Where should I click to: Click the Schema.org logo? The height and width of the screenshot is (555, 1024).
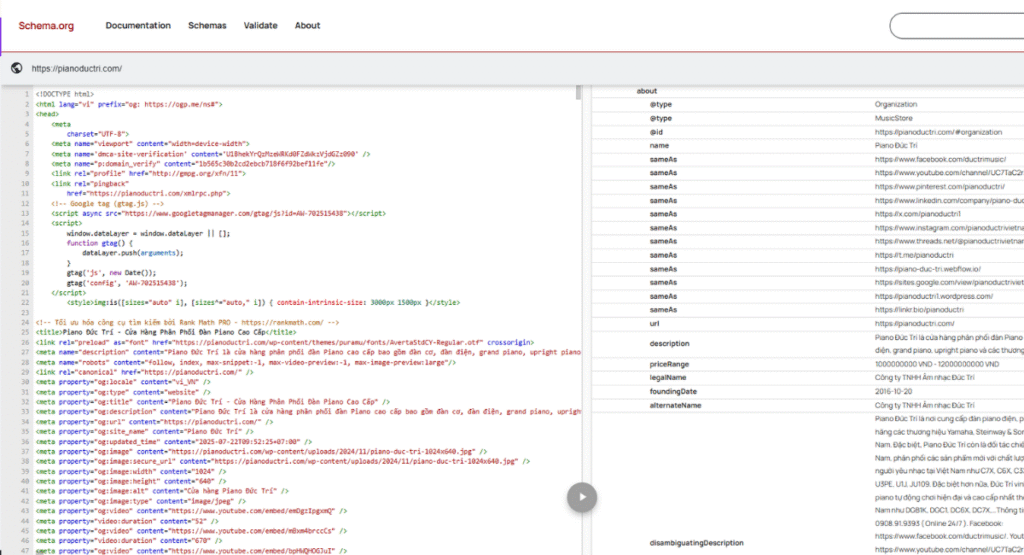click(46, 25)
